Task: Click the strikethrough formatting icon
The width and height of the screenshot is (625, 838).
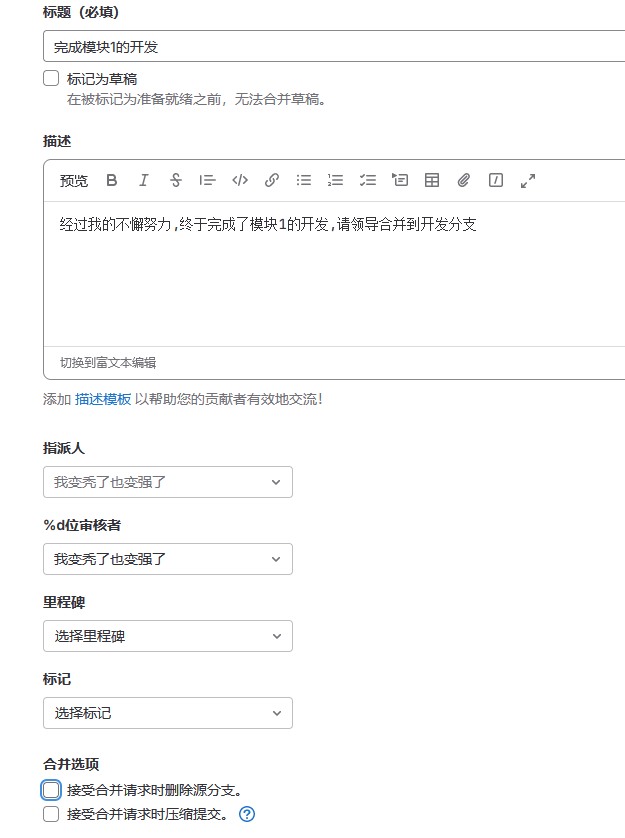Action: pyautogui.click(x=176, y=181)
